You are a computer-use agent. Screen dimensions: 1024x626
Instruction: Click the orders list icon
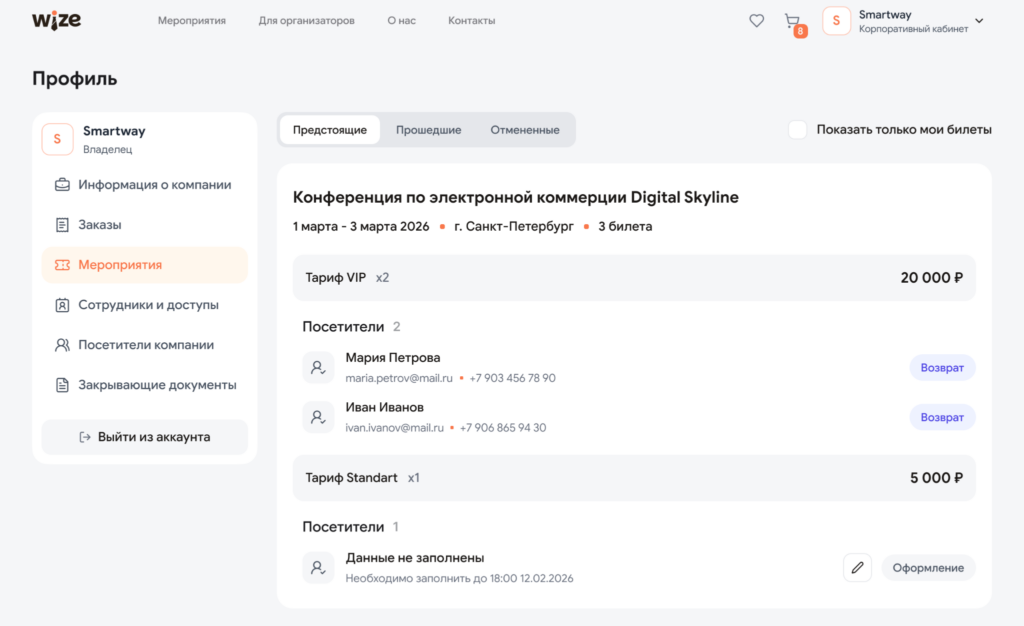pyautogui.click(x=62, y=225)
